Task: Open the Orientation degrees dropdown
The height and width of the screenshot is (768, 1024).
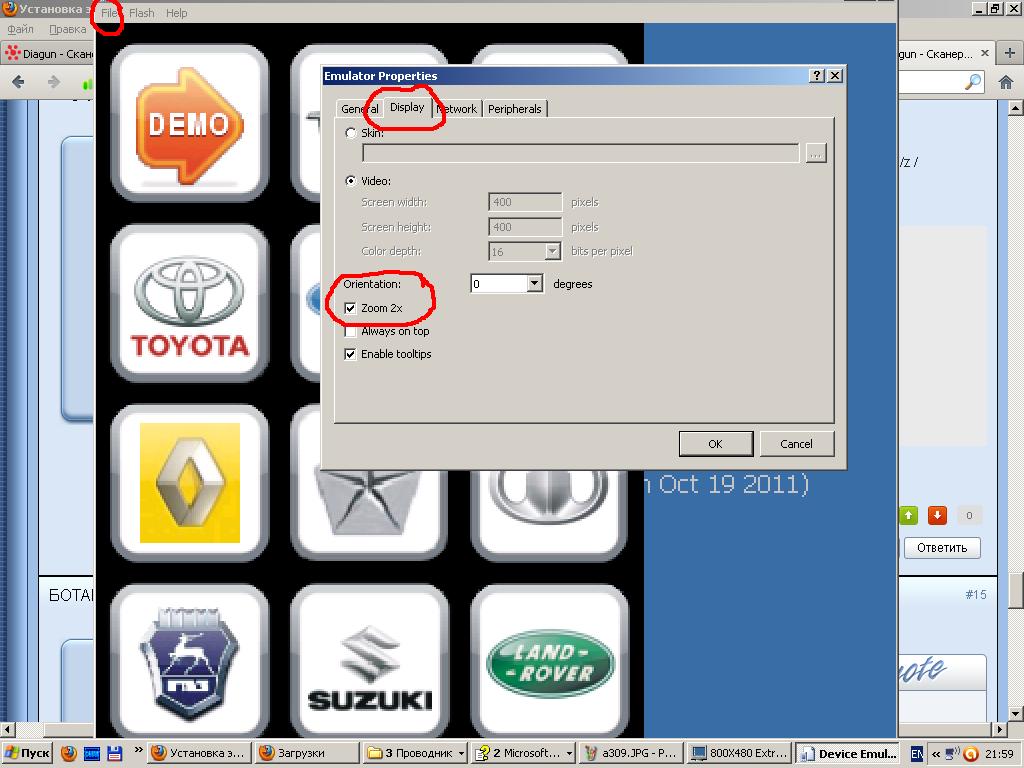Action: pyautogui.click(x=535, y=283)
